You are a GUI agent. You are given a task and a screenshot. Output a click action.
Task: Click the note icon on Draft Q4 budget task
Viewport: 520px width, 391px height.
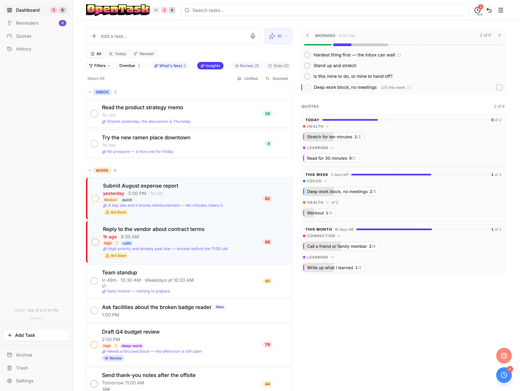point(116,346)
